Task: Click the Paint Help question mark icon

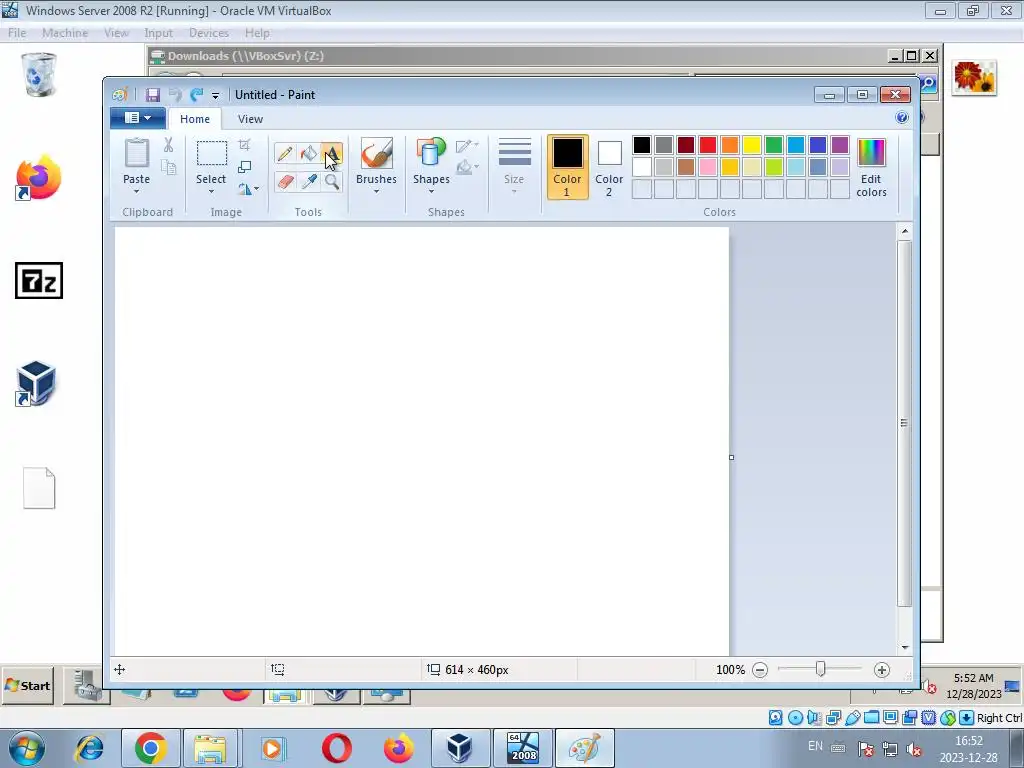Action: pyautogui.click(x=902, y=118)
